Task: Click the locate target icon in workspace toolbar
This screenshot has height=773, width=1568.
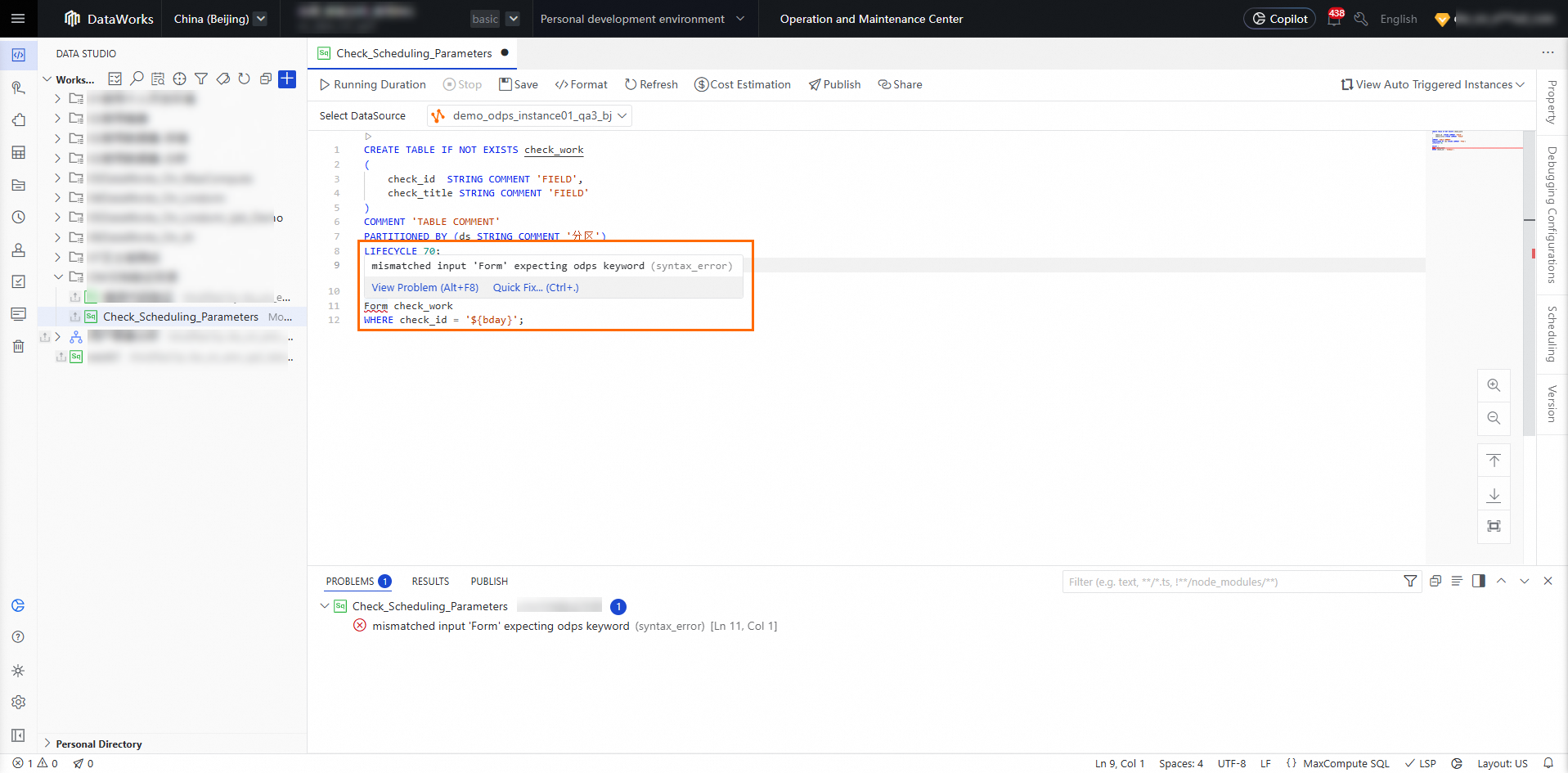Action: [179, 79]
